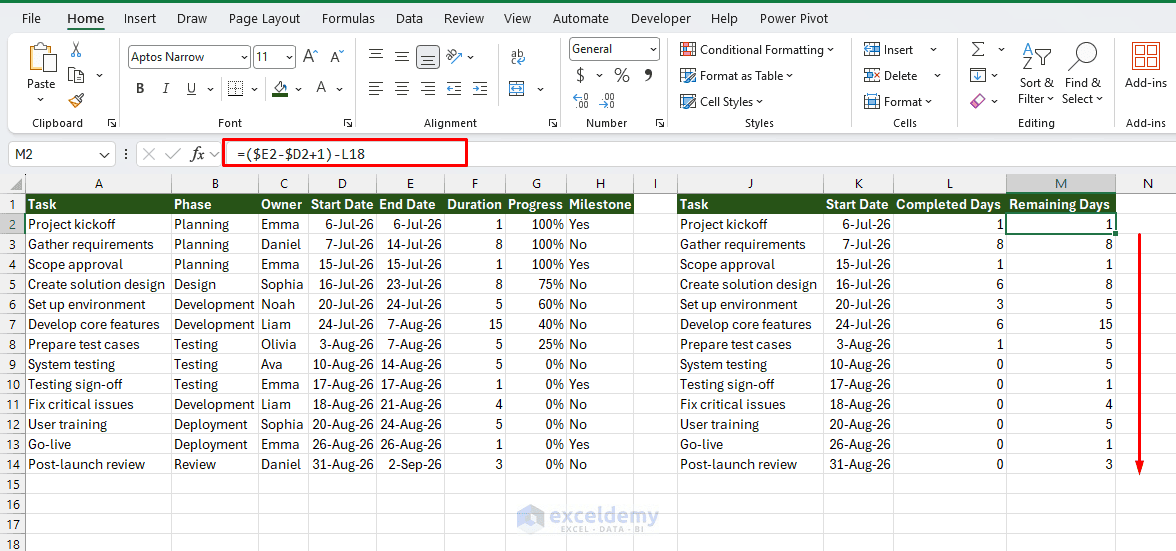Click Decrease Decimal icon
Viewport: 1176px width, 551px height.
coord(608,100)
